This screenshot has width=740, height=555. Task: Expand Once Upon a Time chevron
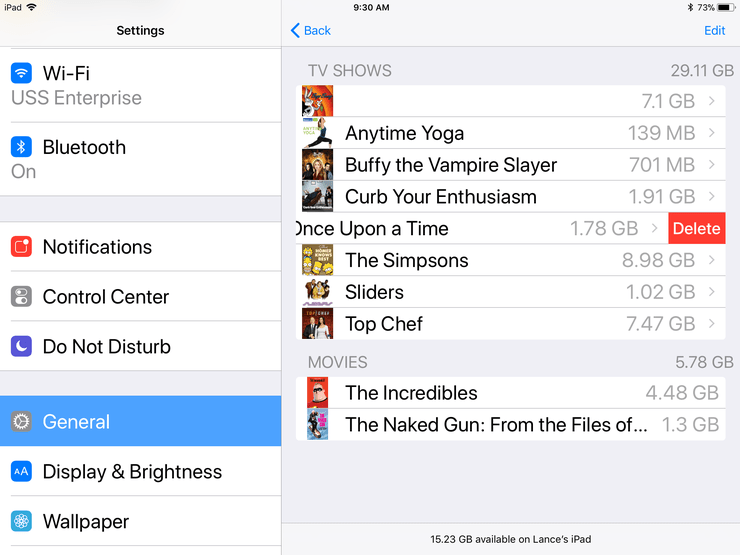(655, 228)
